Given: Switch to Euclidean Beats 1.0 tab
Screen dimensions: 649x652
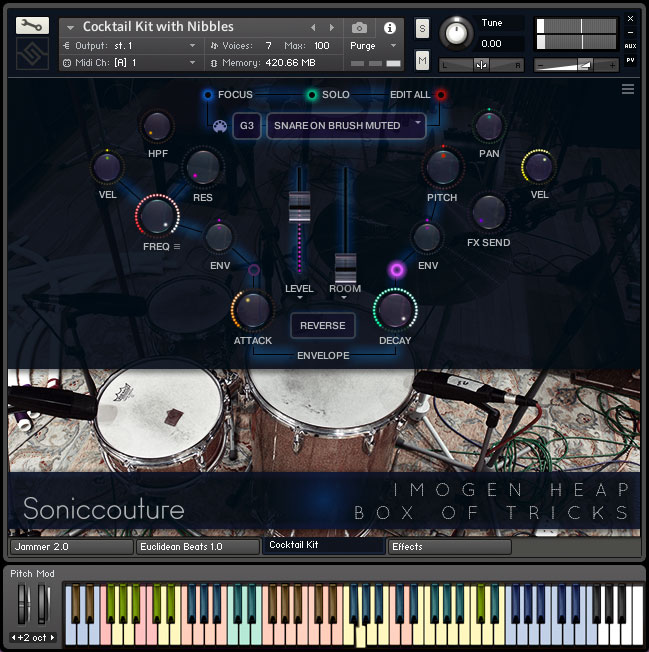Looking at the screenshot, I should click(x=198, y=547).
